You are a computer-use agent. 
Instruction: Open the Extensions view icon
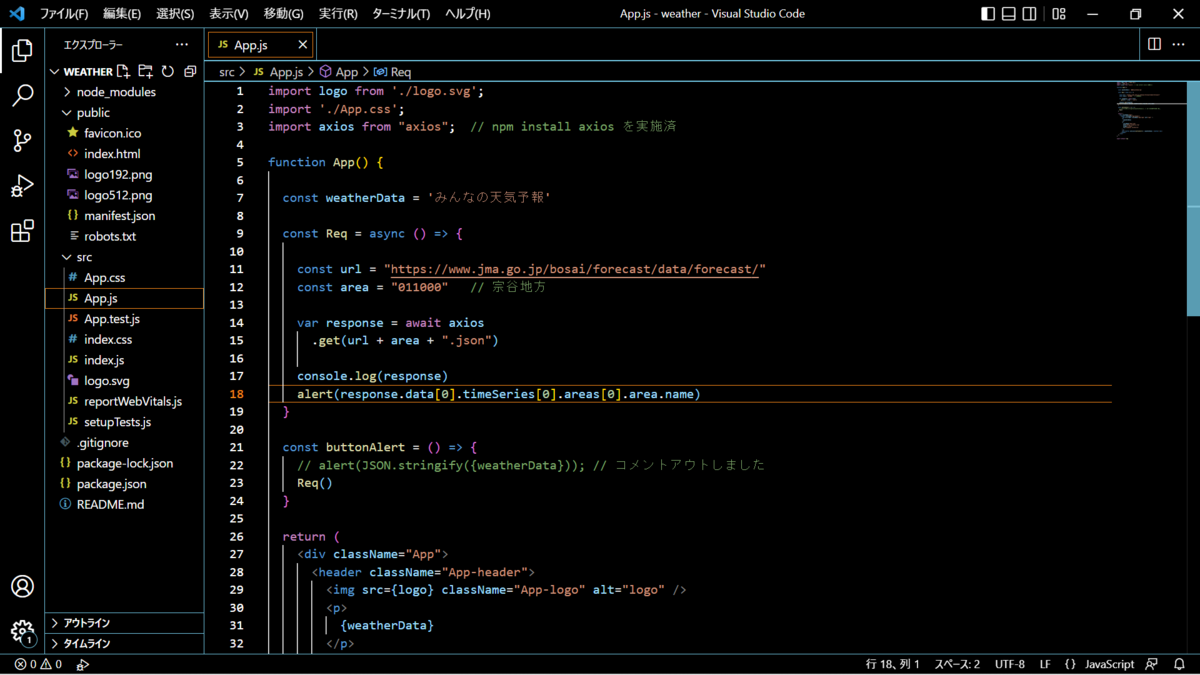point(22,232)
